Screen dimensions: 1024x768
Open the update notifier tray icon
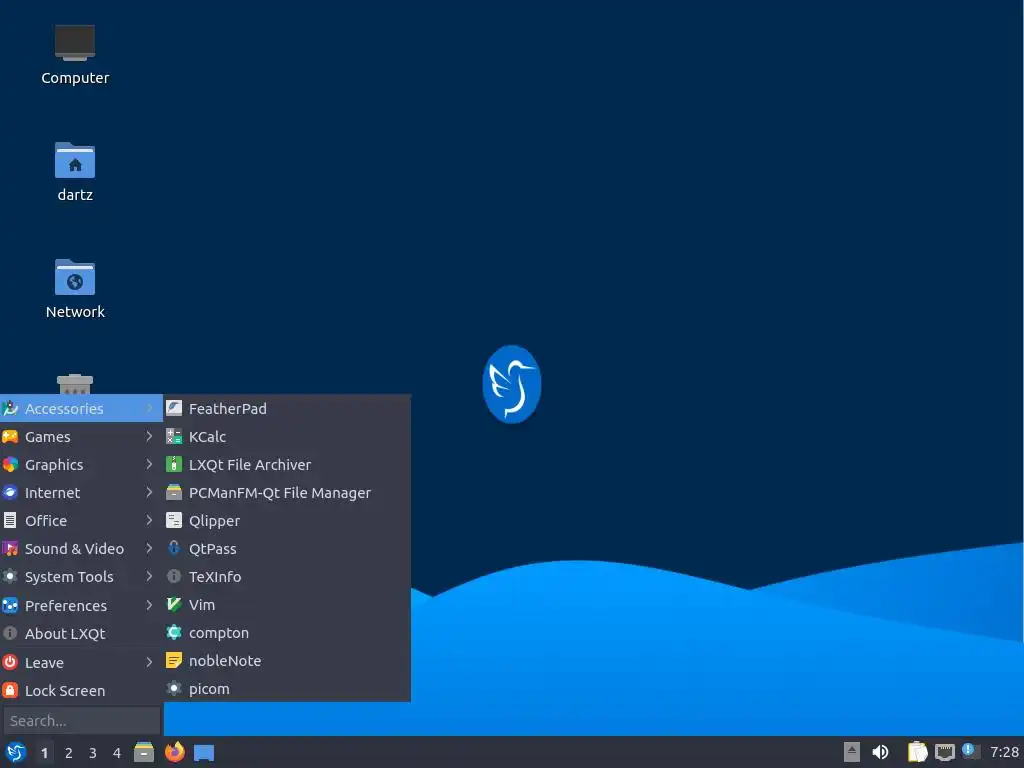pos(971,752)
